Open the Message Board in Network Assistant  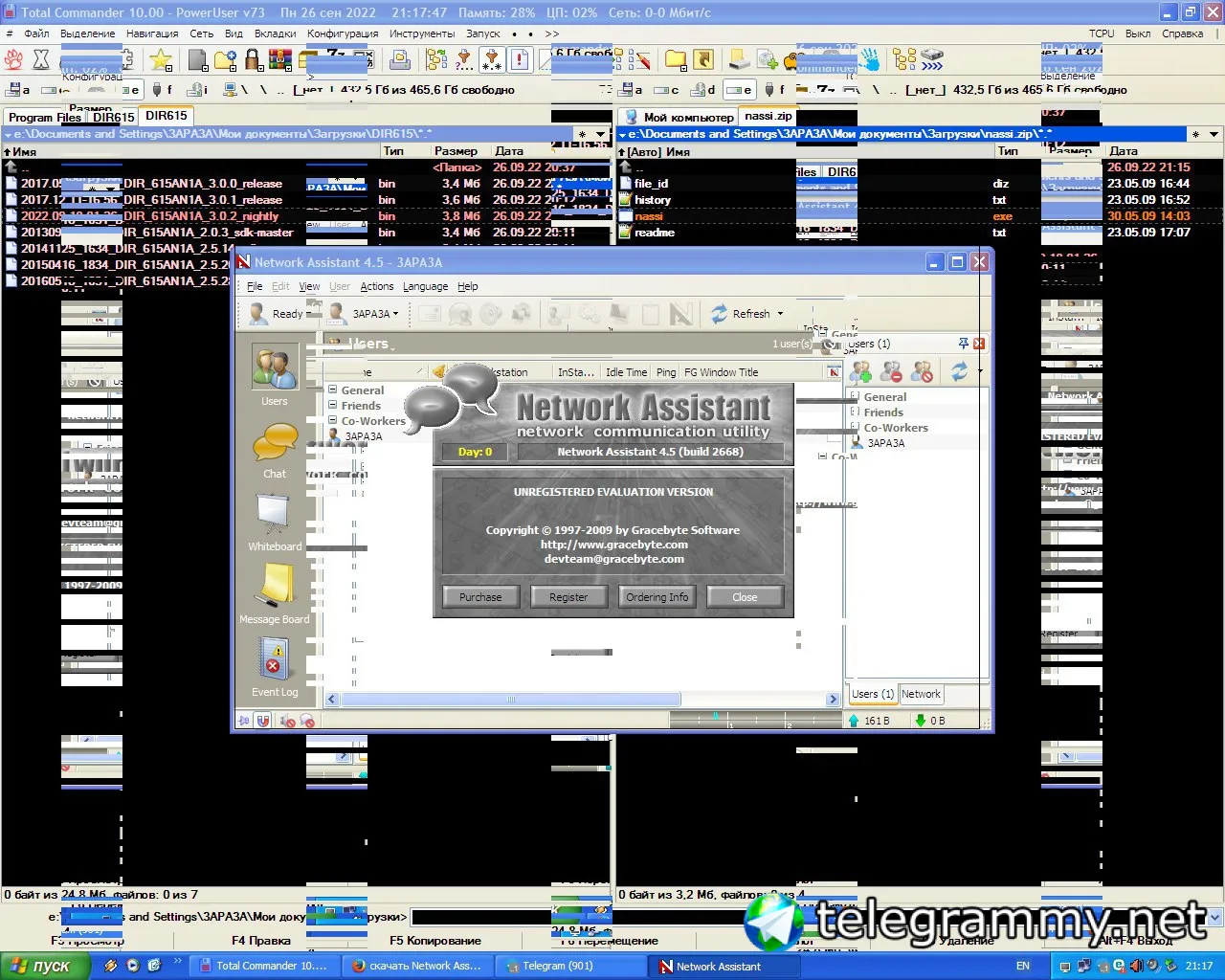[x=275, y=593]
